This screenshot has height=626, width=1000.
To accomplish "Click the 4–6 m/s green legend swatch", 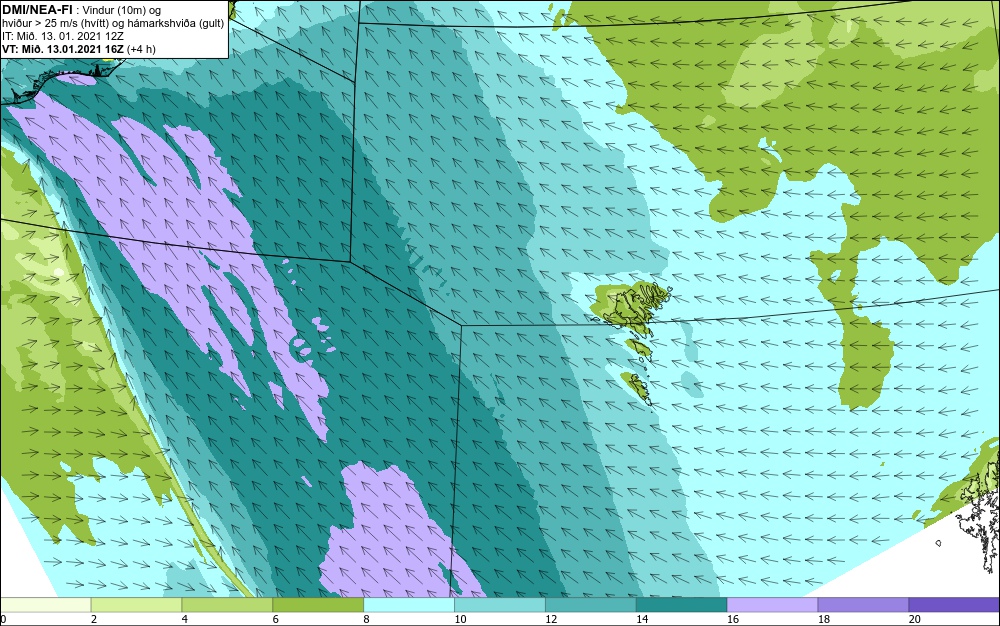I will (227, 605).
